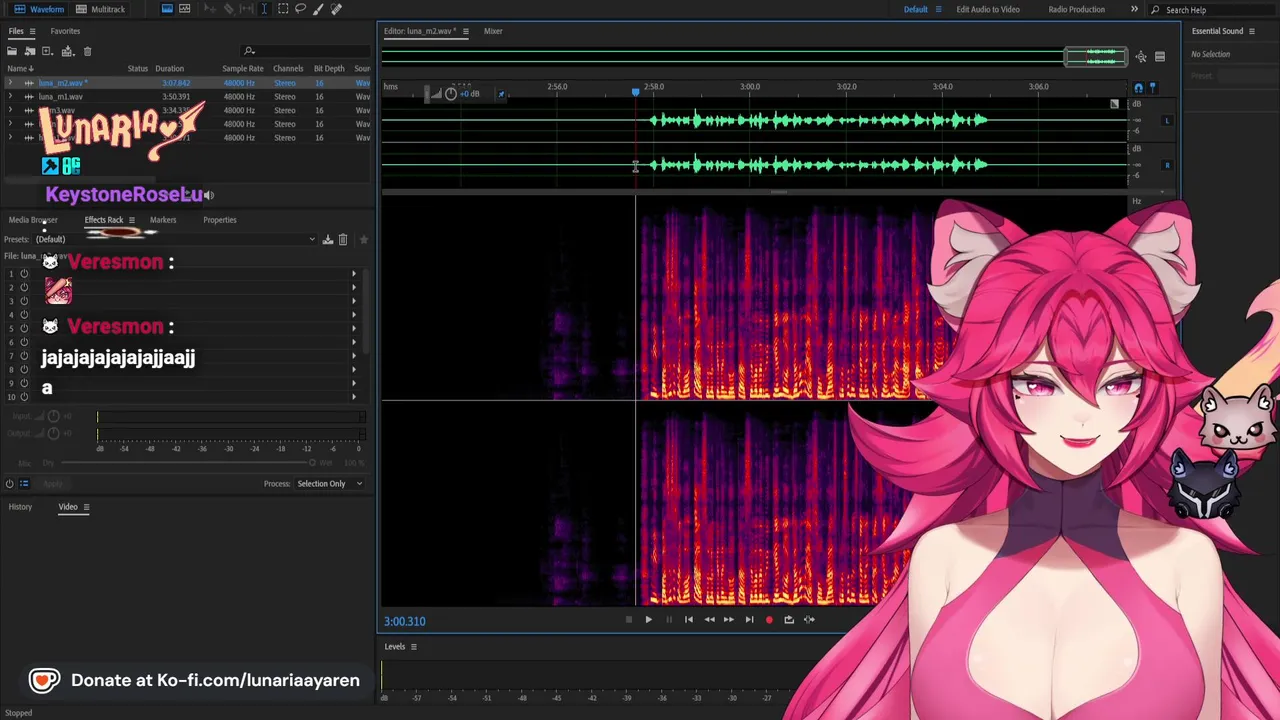Click the overview navigator zoom box
This screenshot has width=1280, height=720.
click(x=1095, y=56)
